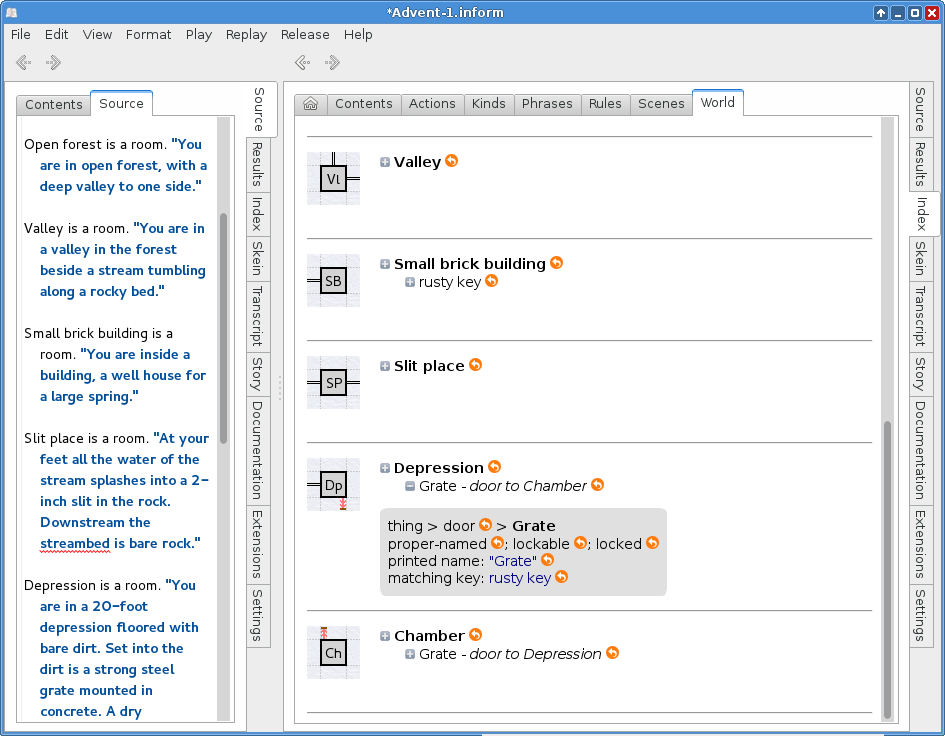Jump to source for Grate door to Depression
This screenshot has height=736, width=945.
click(x=612, y=653)
